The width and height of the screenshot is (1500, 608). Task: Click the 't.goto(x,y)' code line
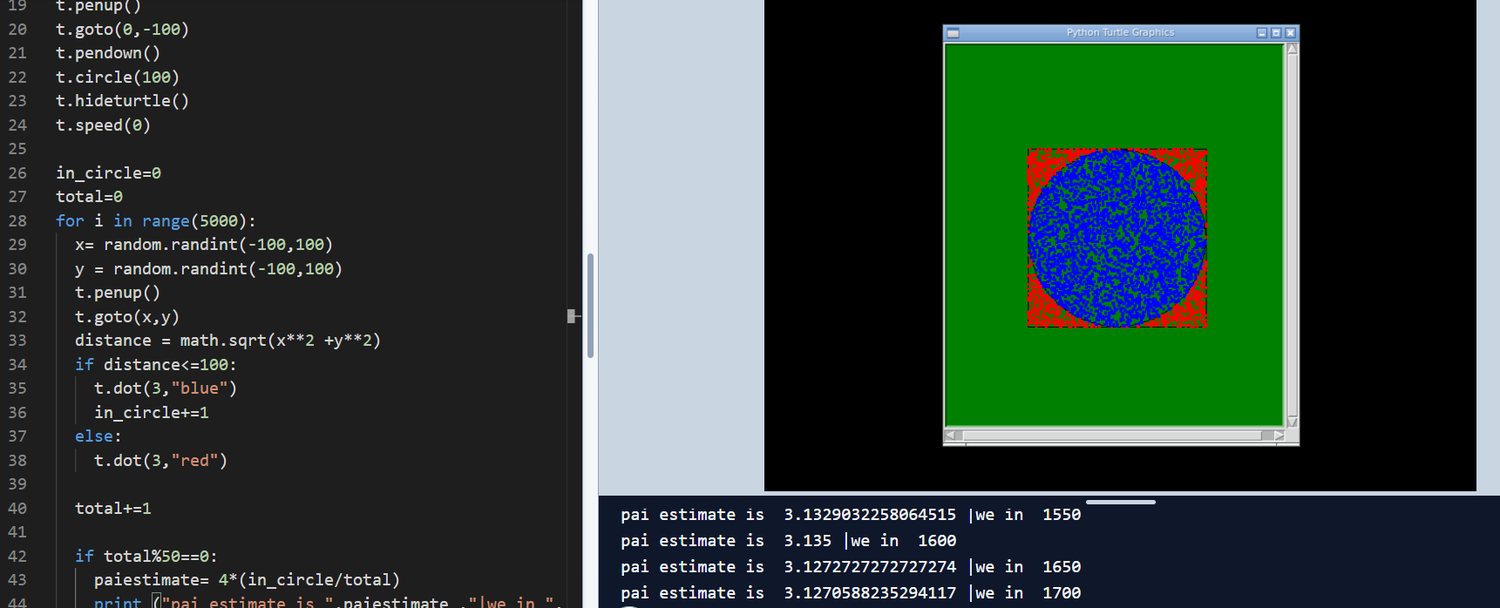pyautogui.click(x=127, y=317)
